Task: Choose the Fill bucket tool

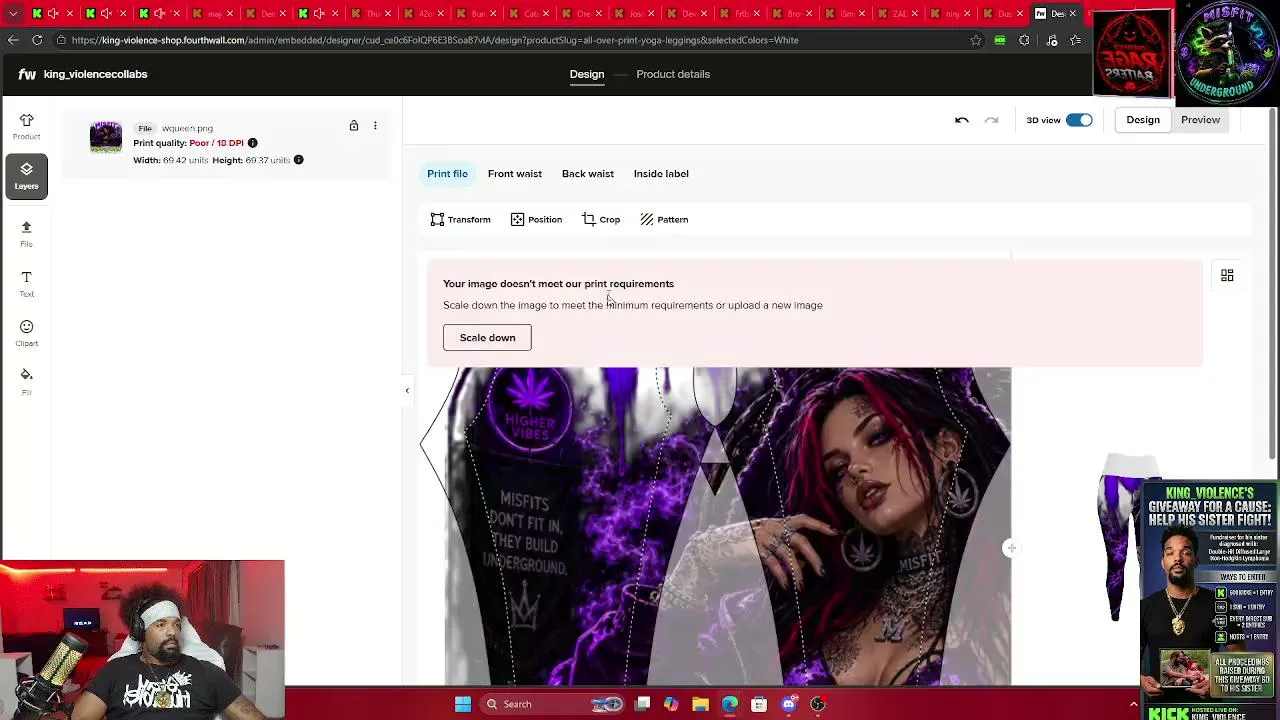Action: 27,381
